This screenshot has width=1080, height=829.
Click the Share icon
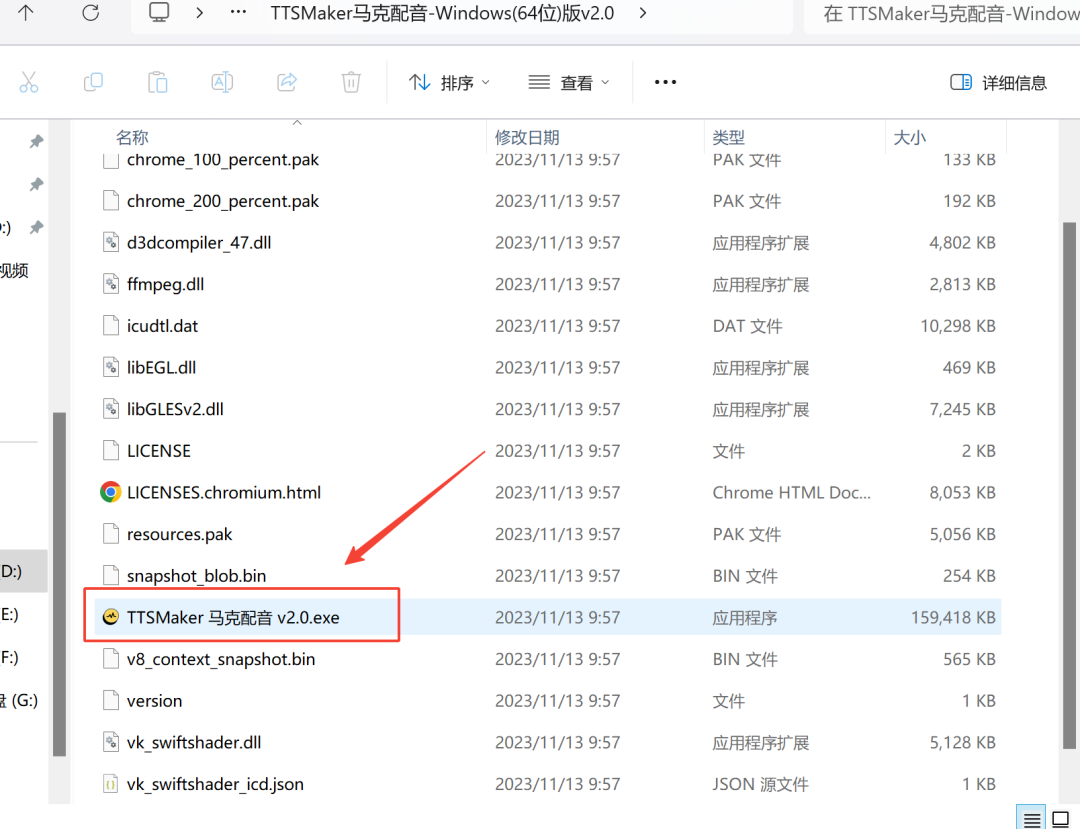pos(287,83)
